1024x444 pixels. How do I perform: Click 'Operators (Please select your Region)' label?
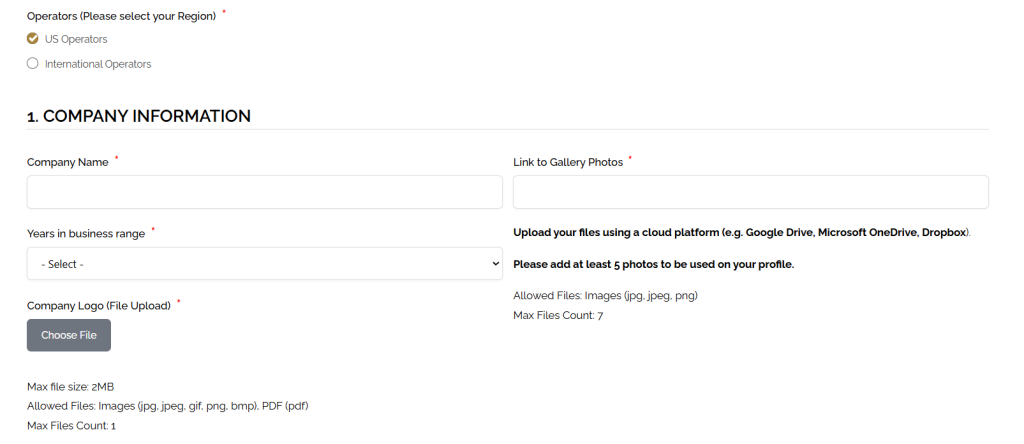pyautogui.click(x=121, y=16)
